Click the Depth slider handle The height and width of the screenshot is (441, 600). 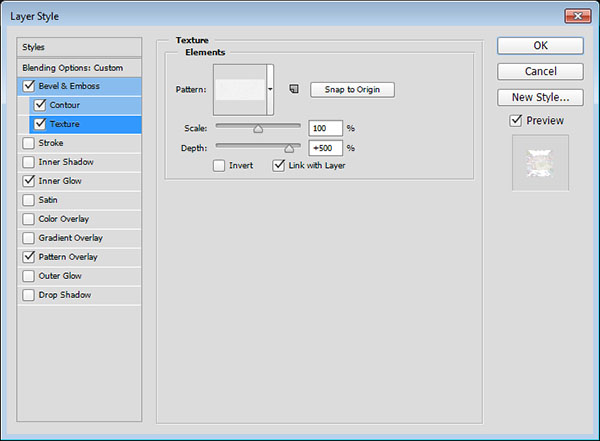click(x=290, y=147)
